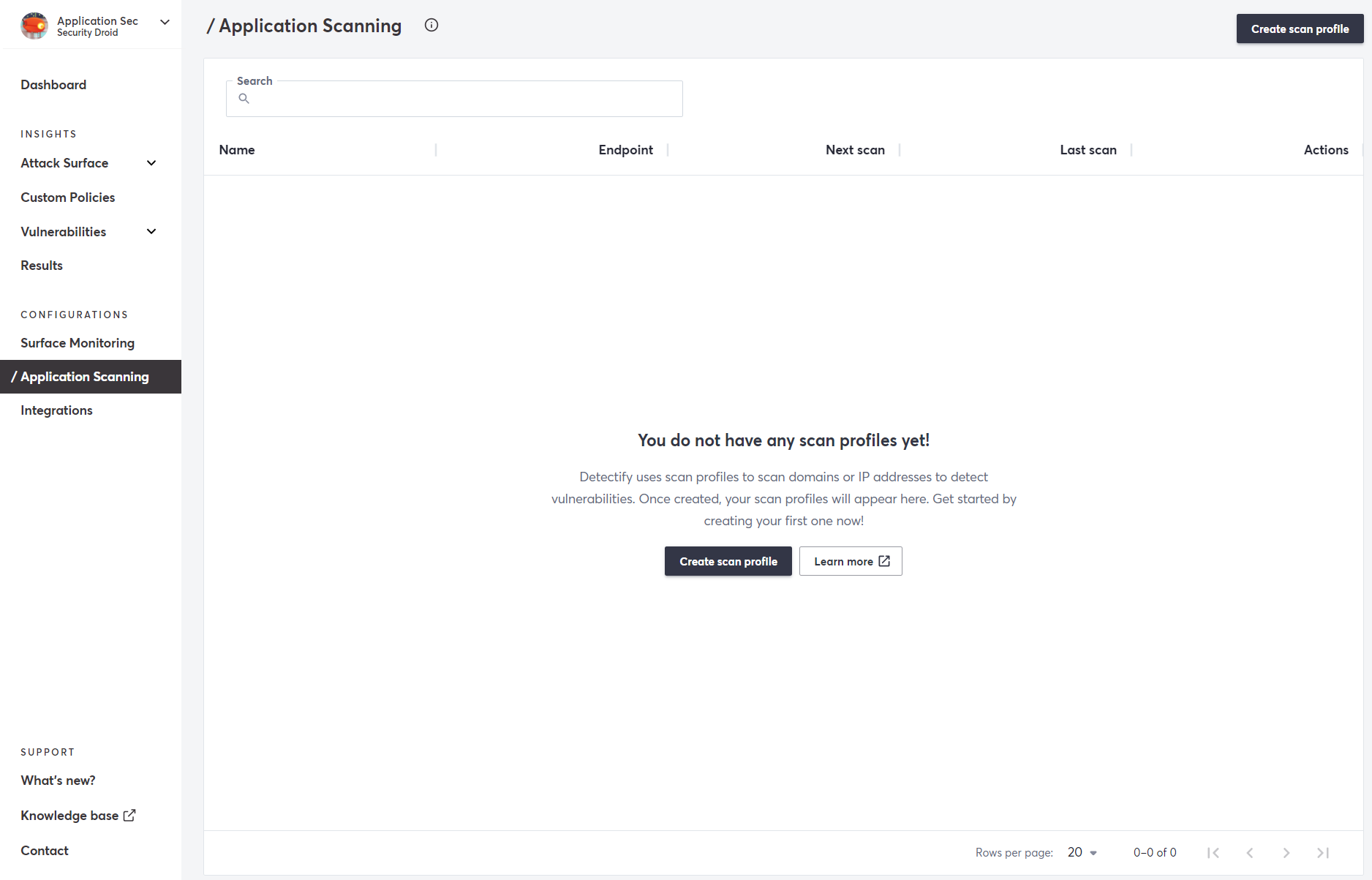Open the rows per page dropdown
Viewport: 1372px width, 880px height.
pos(1082,852)
